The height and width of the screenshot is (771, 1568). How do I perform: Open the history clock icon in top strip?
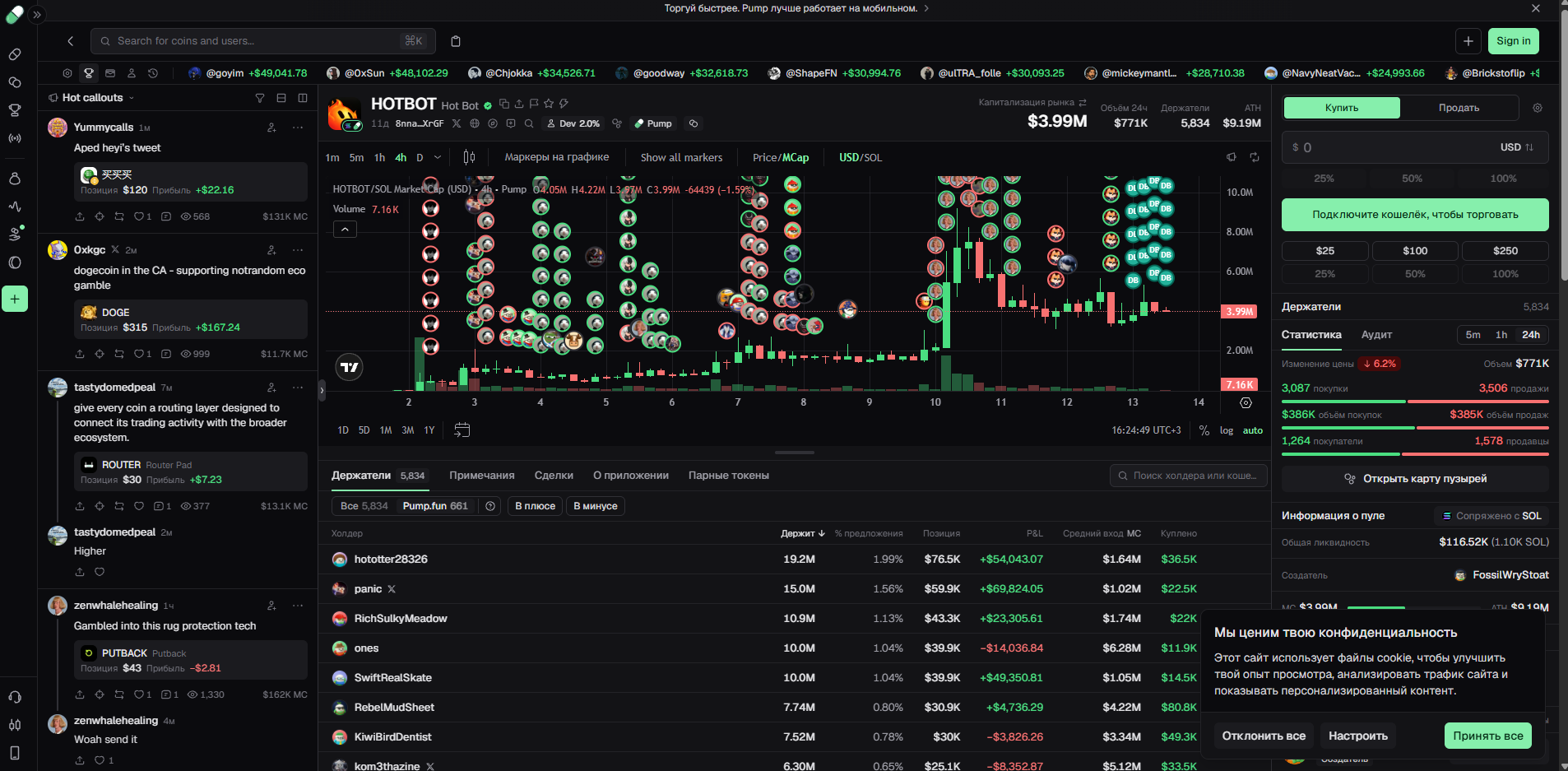153,73
